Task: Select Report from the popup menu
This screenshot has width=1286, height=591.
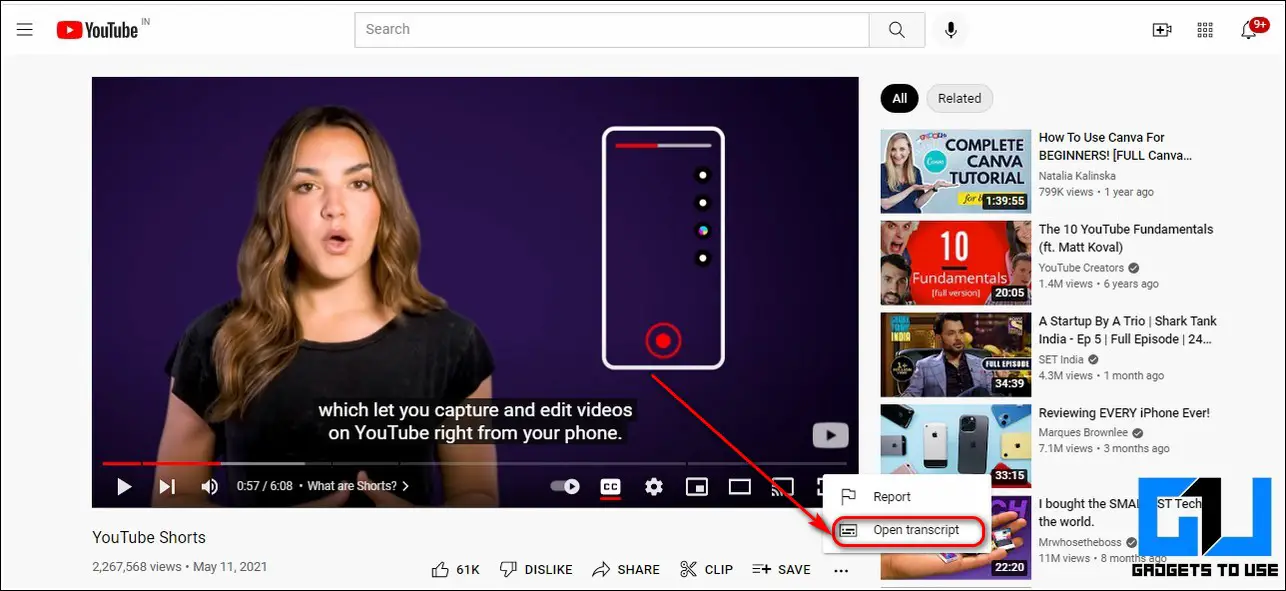Action: (x=906, y=497)
